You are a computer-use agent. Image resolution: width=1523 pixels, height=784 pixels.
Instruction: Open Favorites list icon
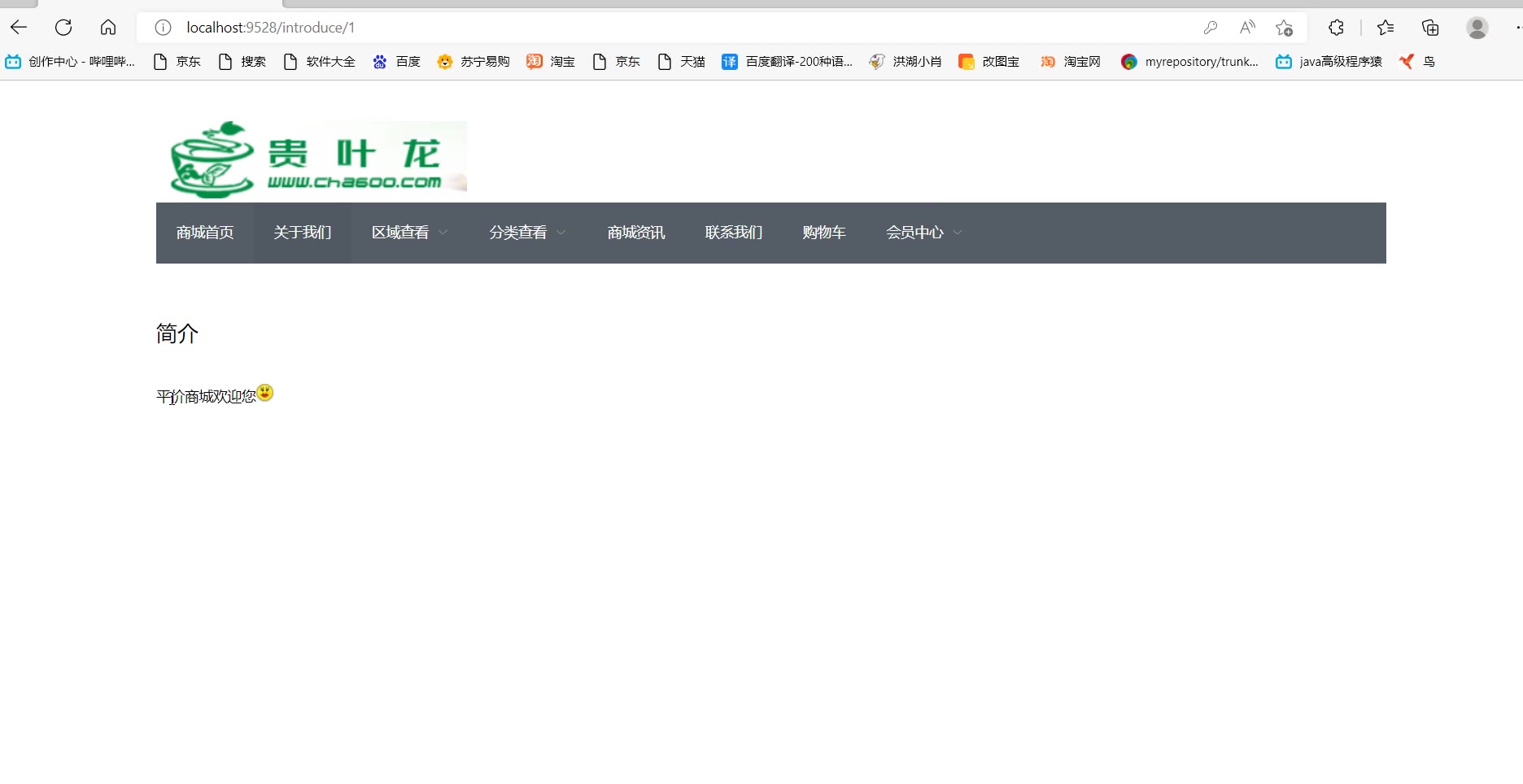coord(1386,28)
